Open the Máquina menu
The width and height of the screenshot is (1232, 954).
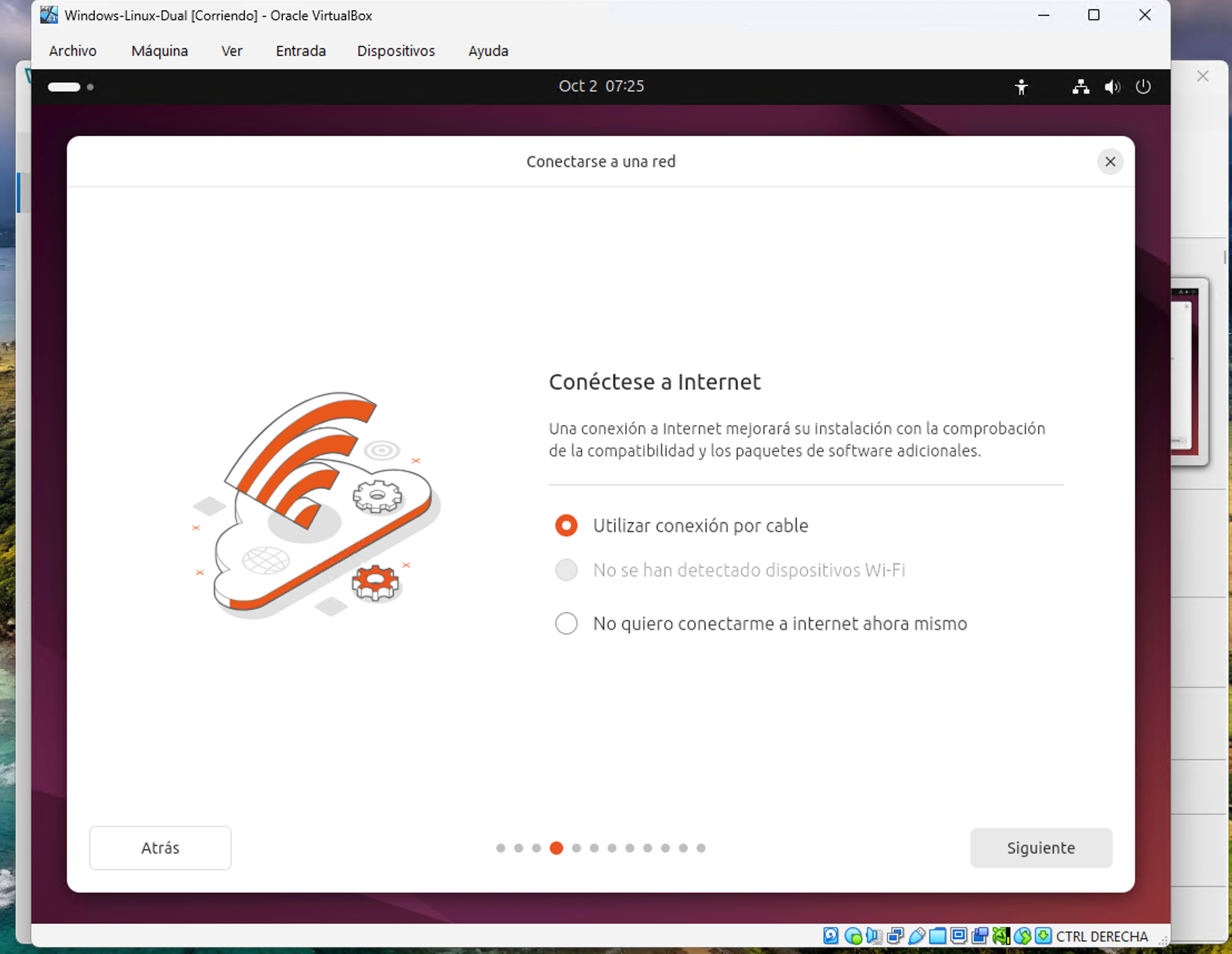point(160,51)
